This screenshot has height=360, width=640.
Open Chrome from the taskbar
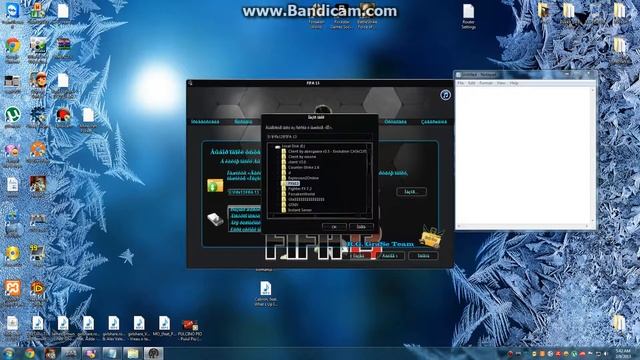(x=29, y=353)
